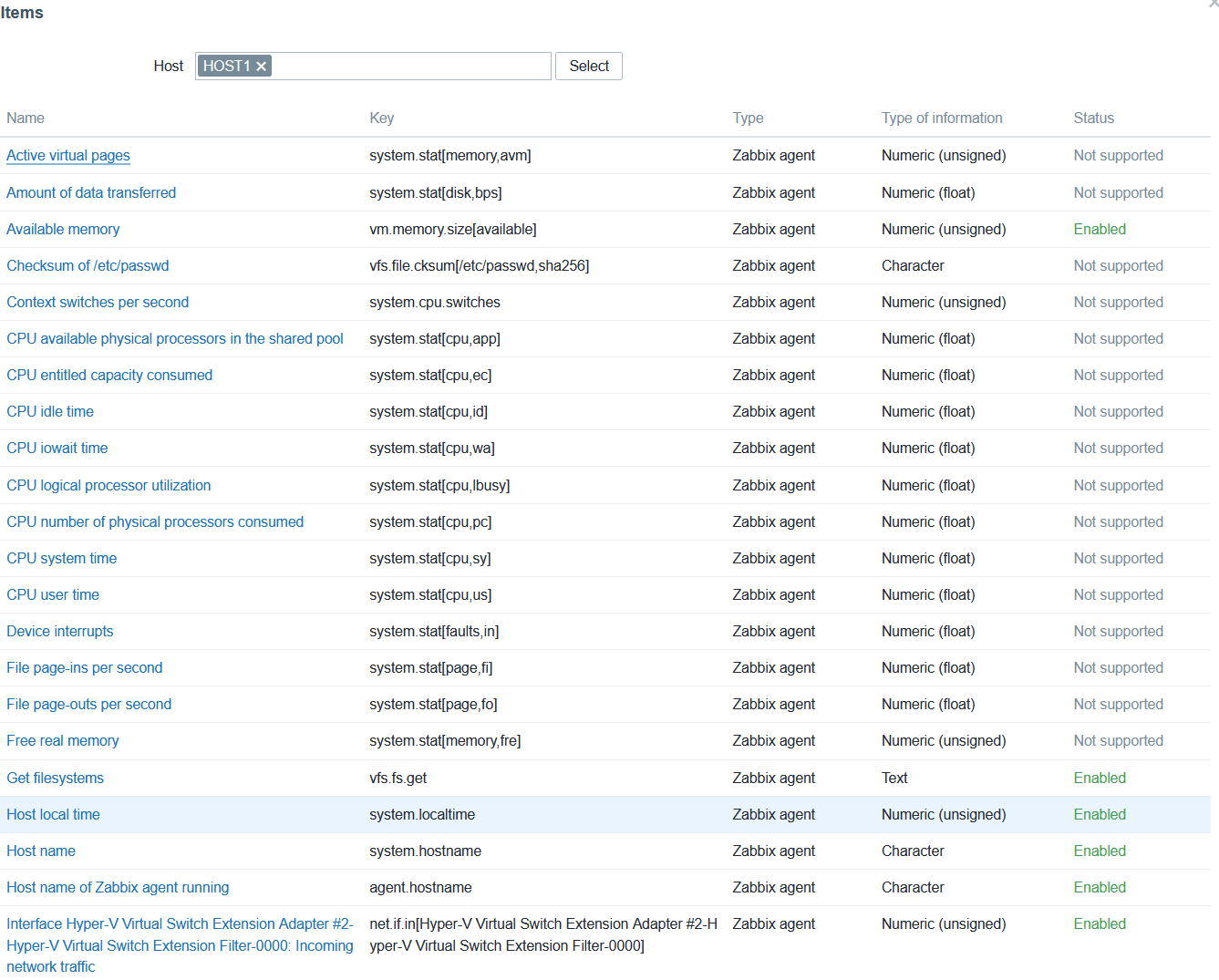1219x980 pixels.
Task: Open the Amount of data transferred item
Action: pos(91,193)
